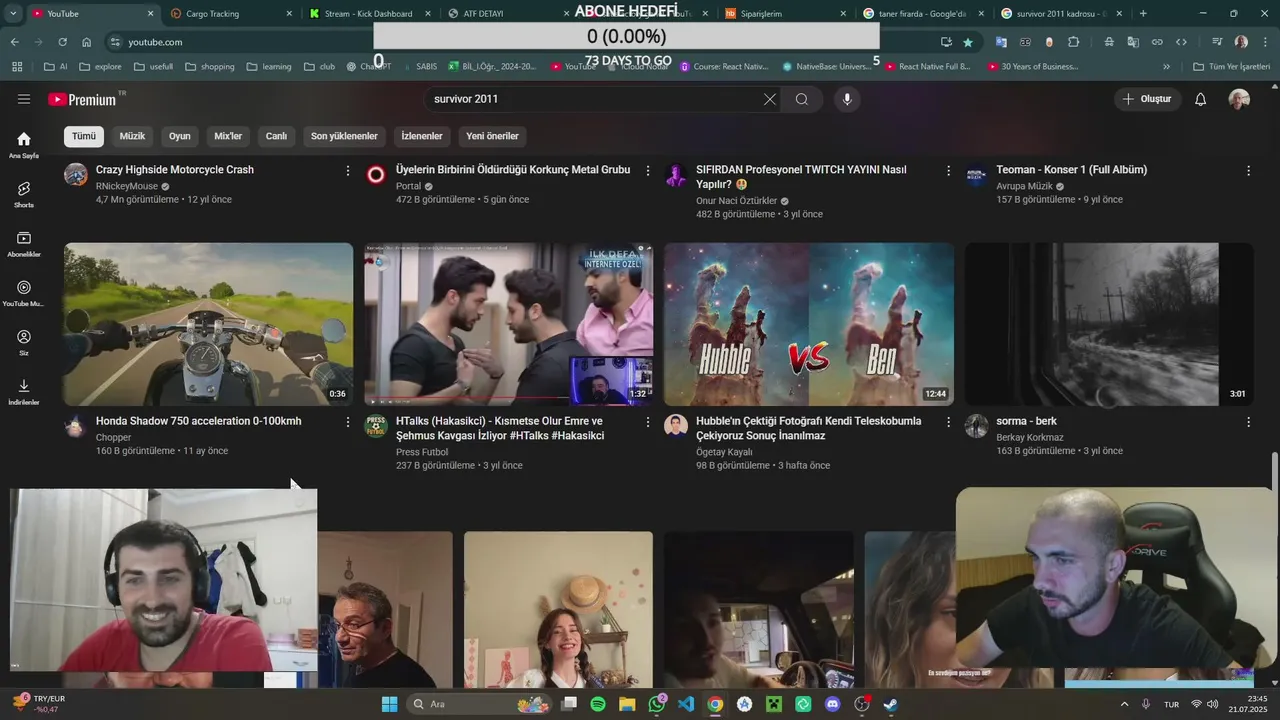The width and height of the screenshot is (1280, 720).
Task: Open the browser home page button
Action: point(86,42)
